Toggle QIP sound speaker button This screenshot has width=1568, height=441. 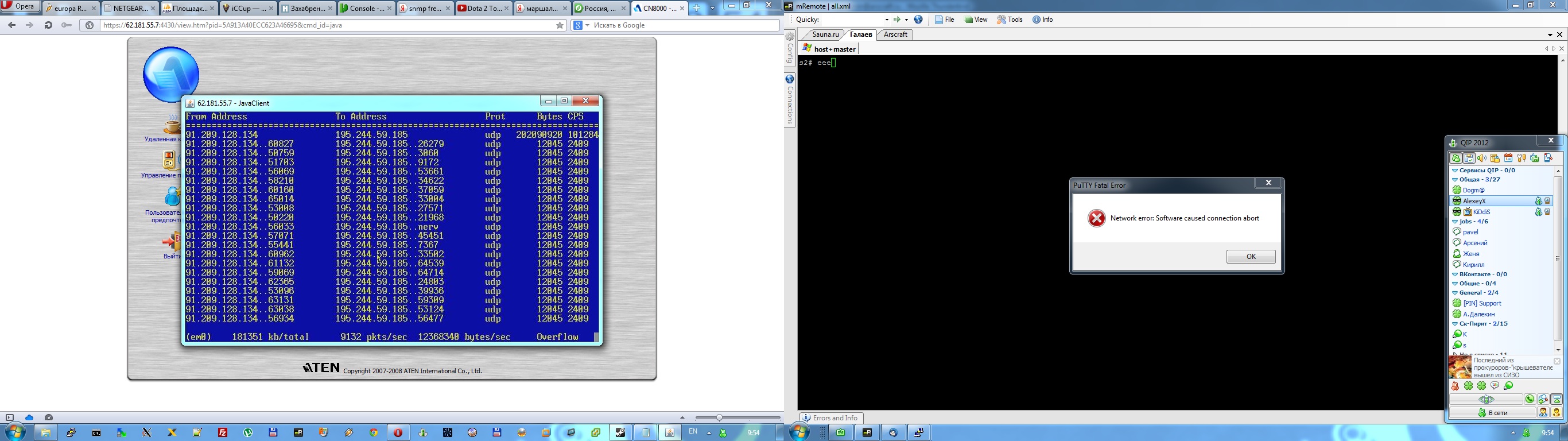pyautogui.click(x=1482, y=158)
